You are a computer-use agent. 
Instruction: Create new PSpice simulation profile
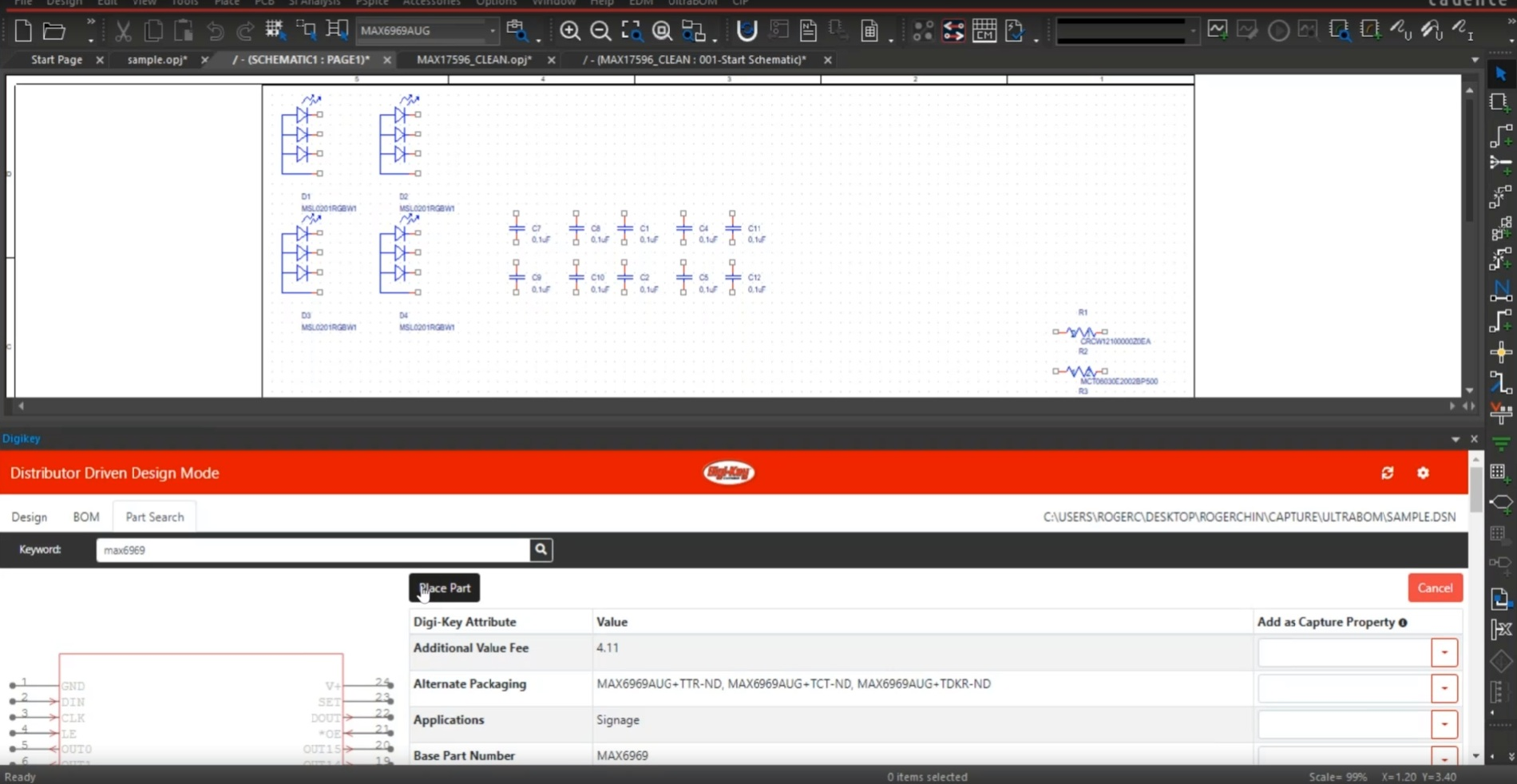[x=1218, y=30]
